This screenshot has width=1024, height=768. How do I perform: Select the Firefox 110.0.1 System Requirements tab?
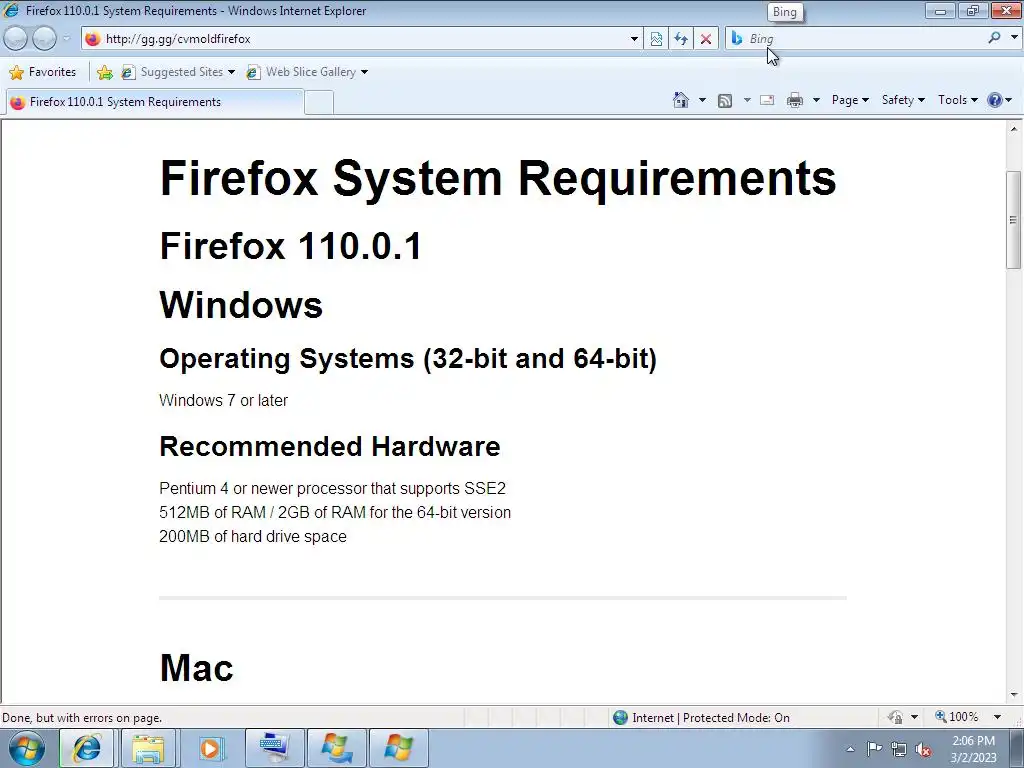click(x=154, y=102)
